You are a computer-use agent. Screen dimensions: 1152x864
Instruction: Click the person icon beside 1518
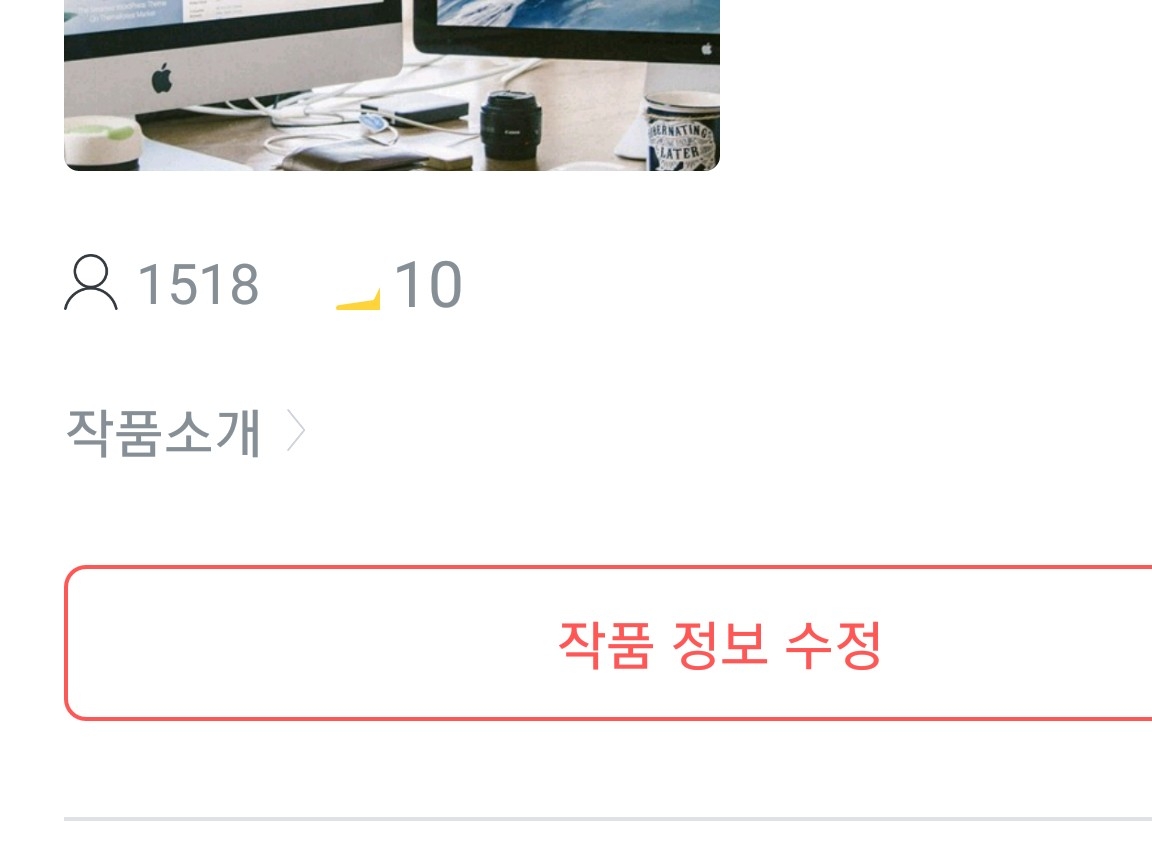91,282
